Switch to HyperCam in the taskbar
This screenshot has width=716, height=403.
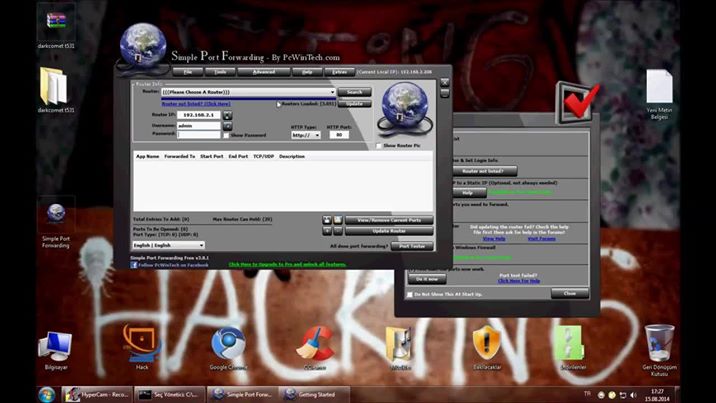coord(97,394)
